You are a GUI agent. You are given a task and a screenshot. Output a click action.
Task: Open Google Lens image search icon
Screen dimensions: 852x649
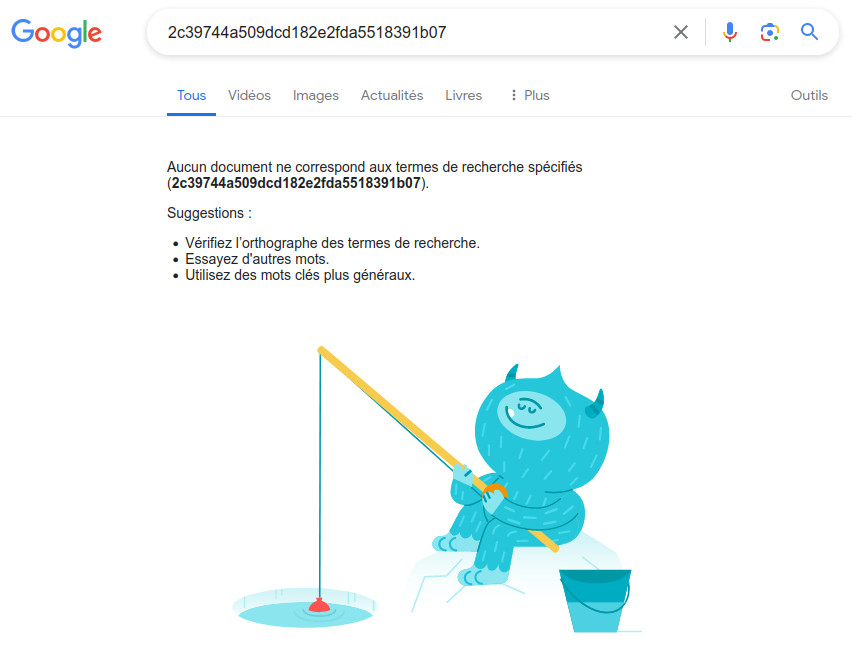(769, 32)
